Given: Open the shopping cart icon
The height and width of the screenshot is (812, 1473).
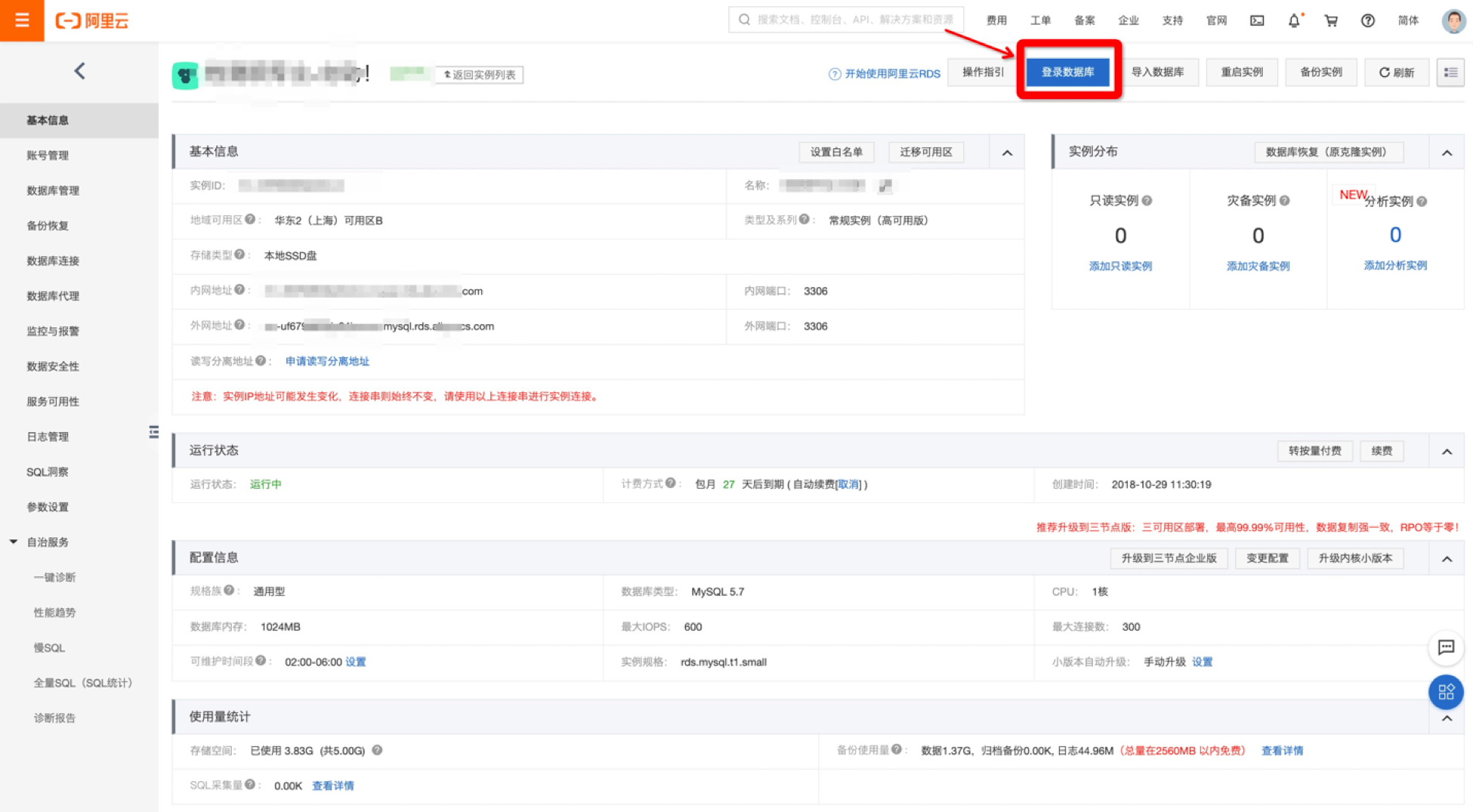Looking at the screenshot, I should [x=1331, y=20].
